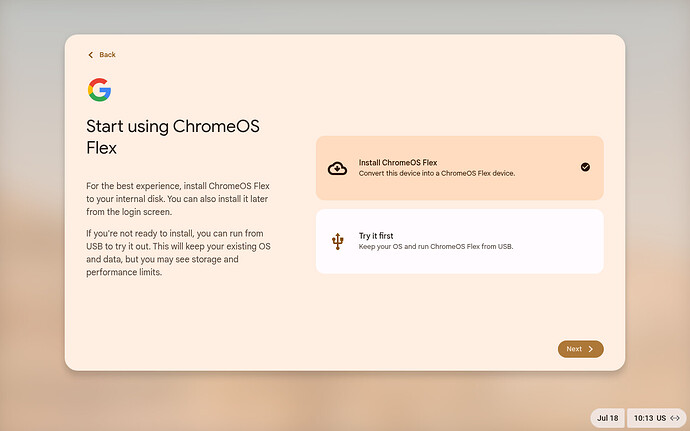Viewport: 690px width, 431px height.
Task: Click the cloud download install icon
Action: coord(338,168)
